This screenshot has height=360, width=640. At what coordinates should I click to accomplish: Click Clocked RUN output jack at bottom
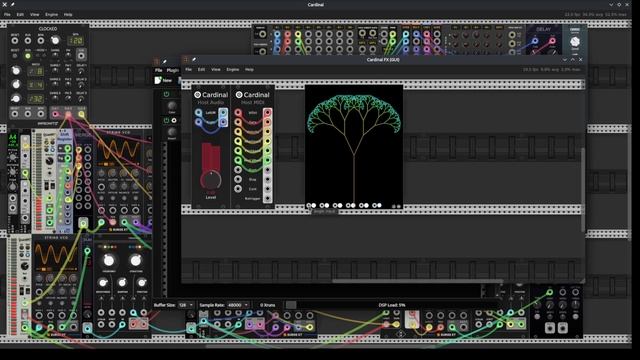click(28, 114)
